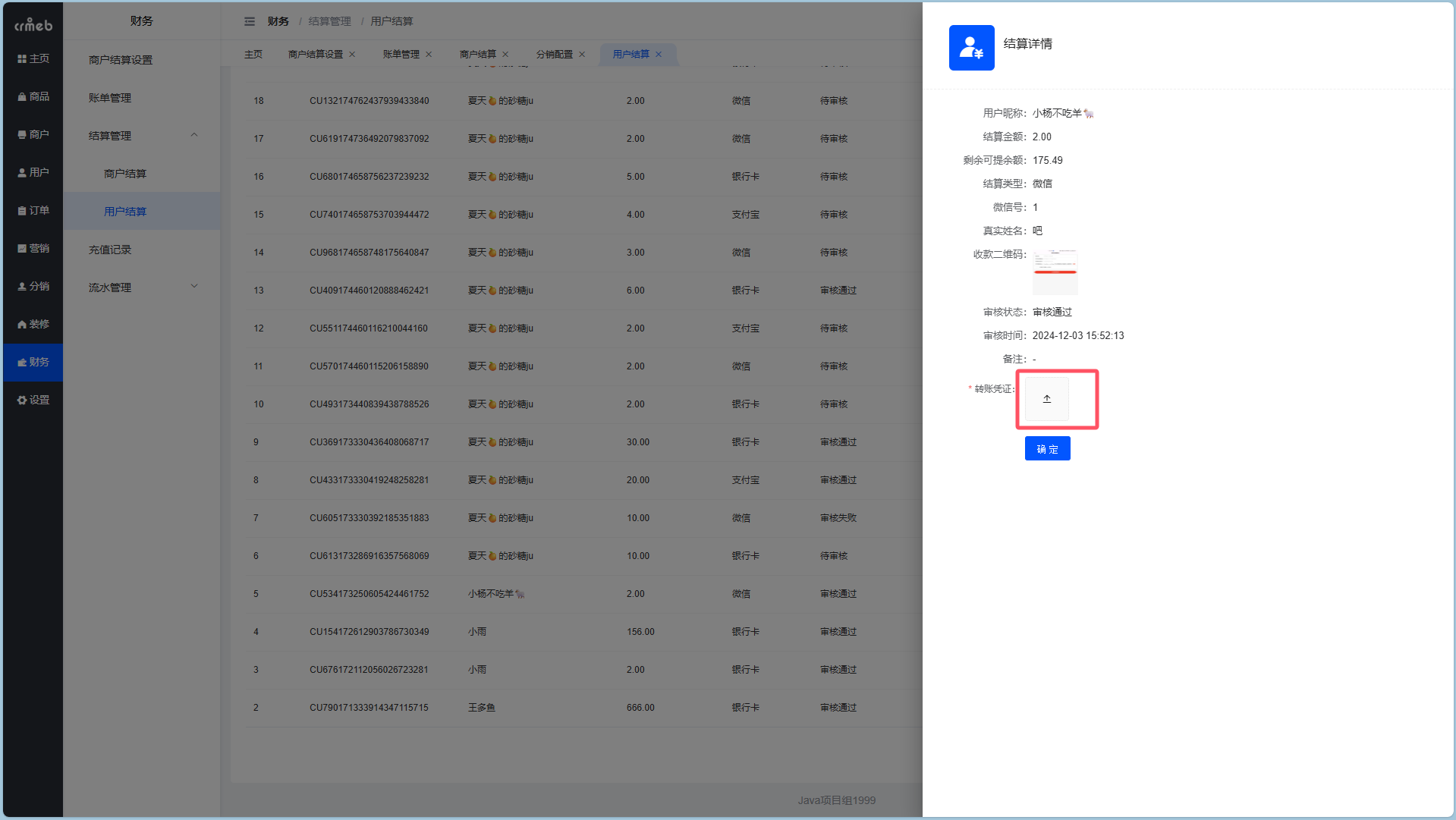This screenshot has width=1456, height=820.
Task: Click 结算管理 breadcrumb link
Action: (329, 21)
